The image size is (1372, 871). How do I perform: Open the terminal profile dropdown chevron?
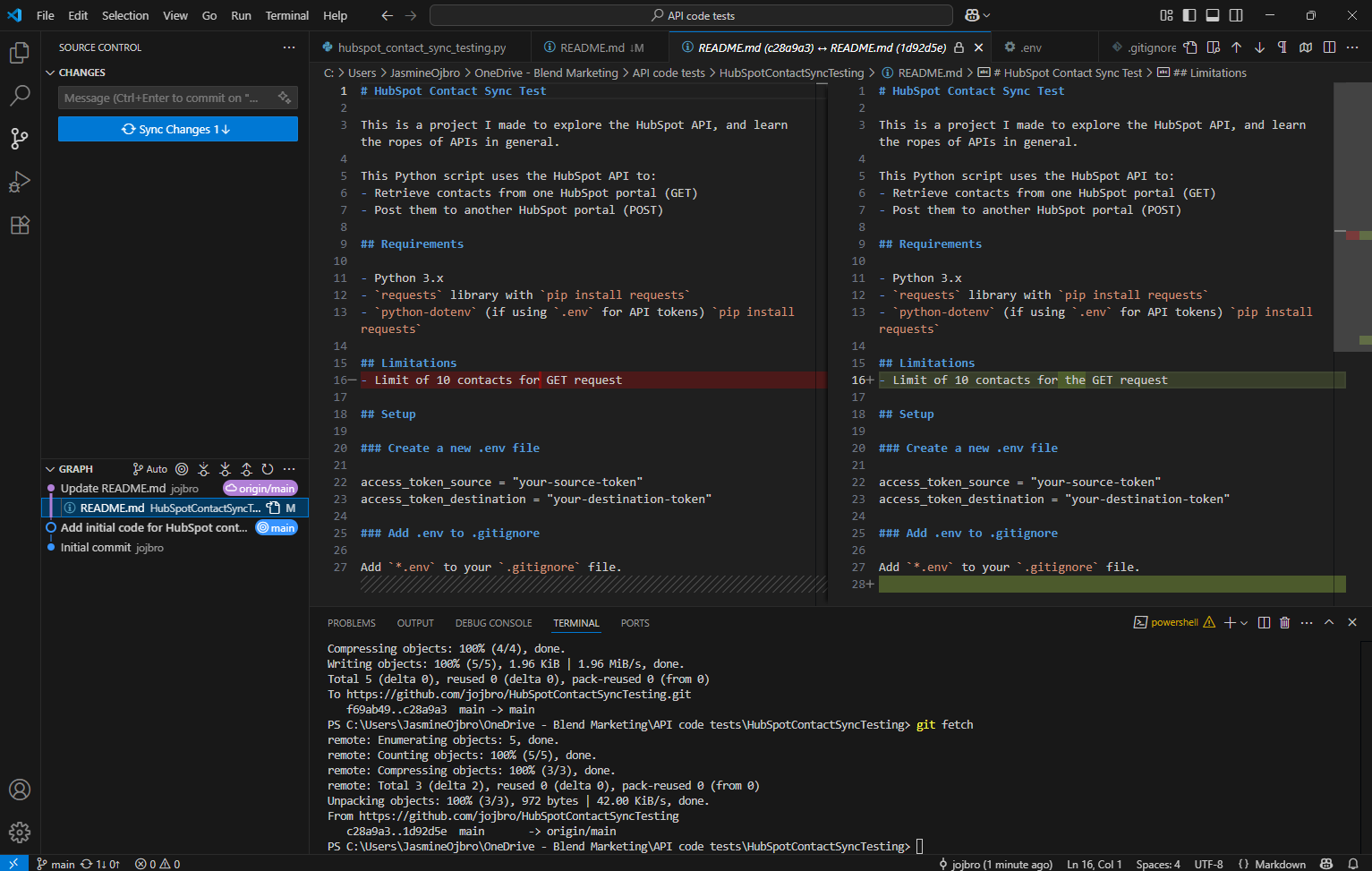(x=1242, y=622)
